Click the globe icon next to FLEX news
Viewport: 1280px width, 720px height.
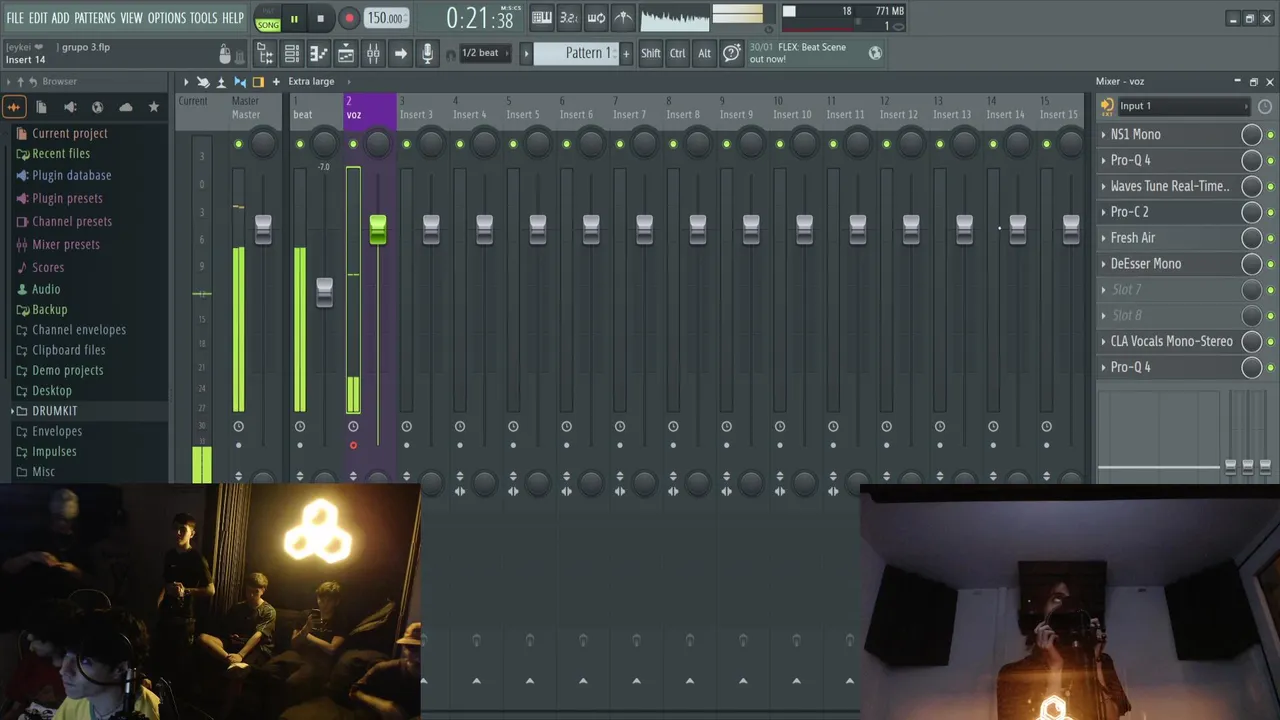pyautogui.click(x=875, y=53)
